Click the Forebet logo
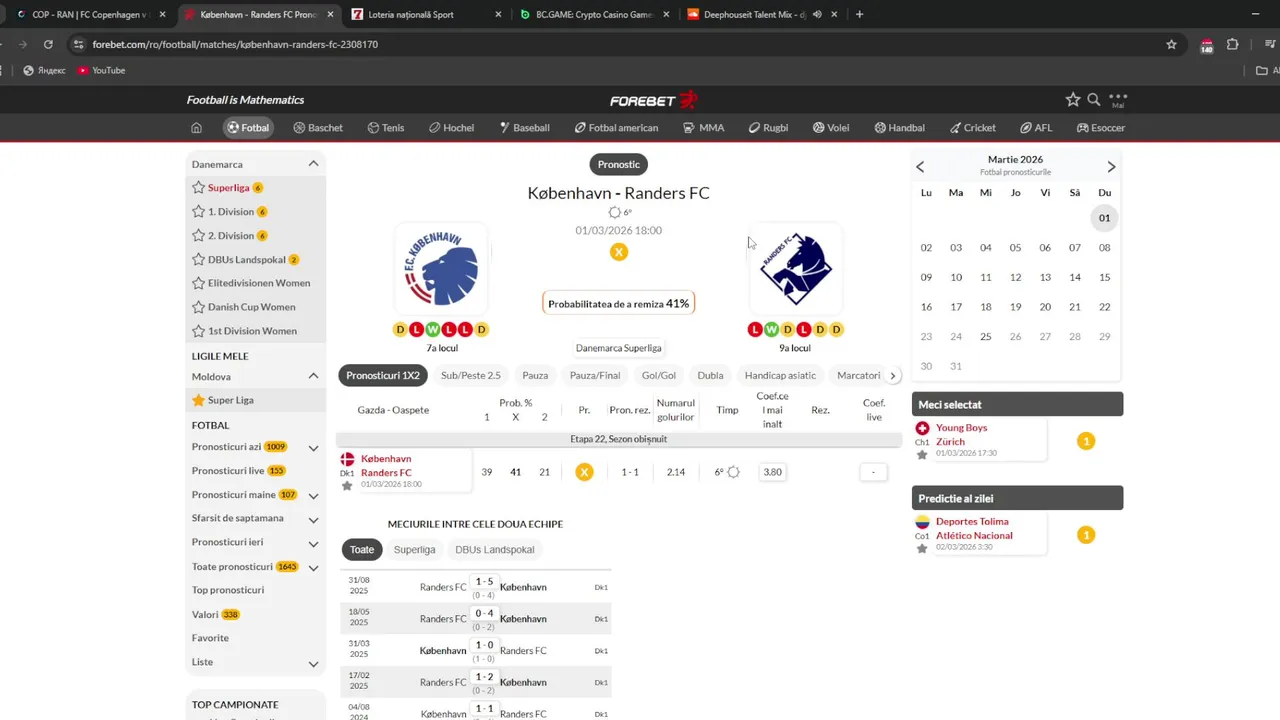 pyautogui.click(x=654, y=100)
